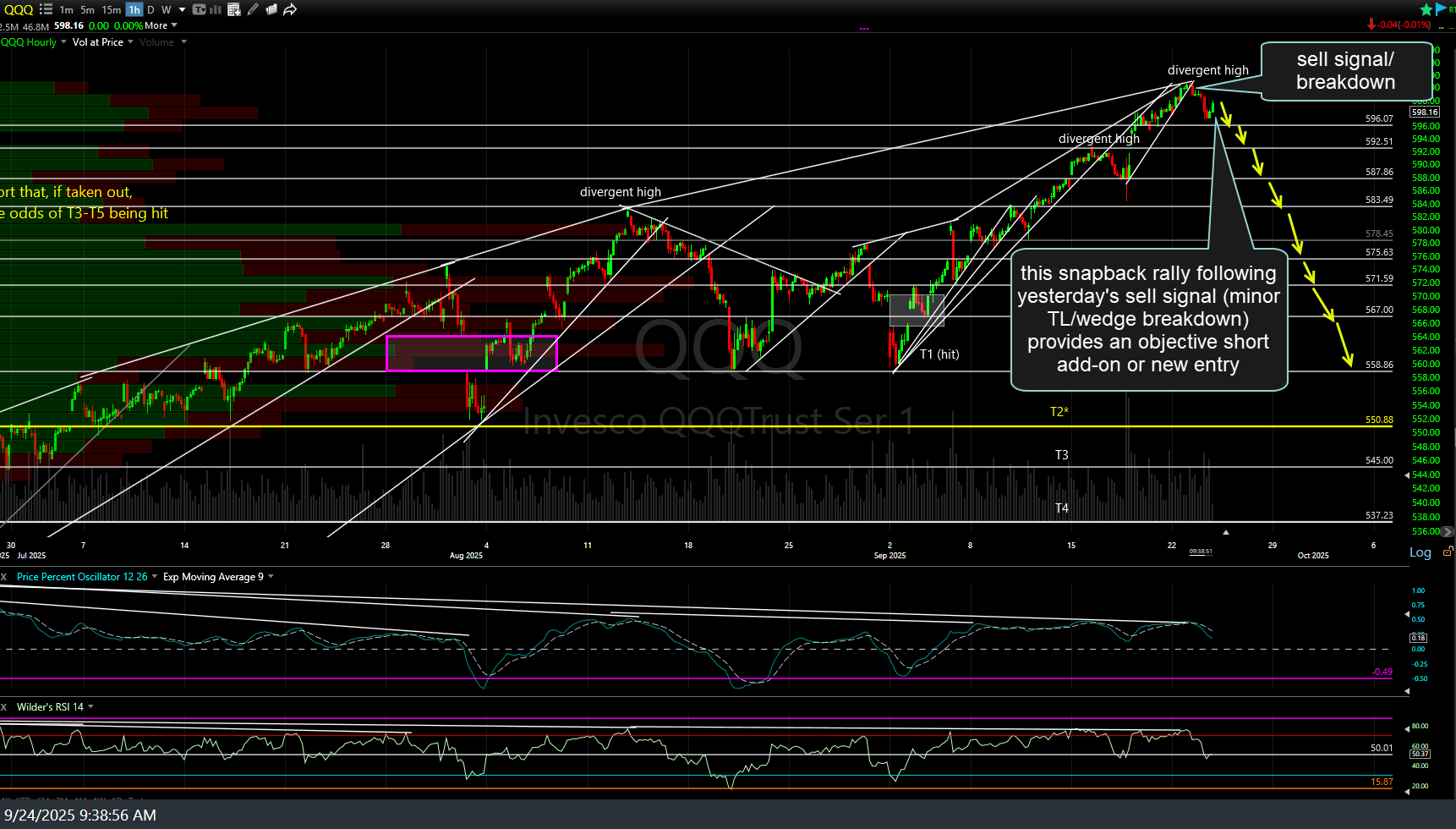Click the folder icon in the toolbar
Image resolution: width=1456 pixels, height=829 pixels.
(x=271, y=9)
